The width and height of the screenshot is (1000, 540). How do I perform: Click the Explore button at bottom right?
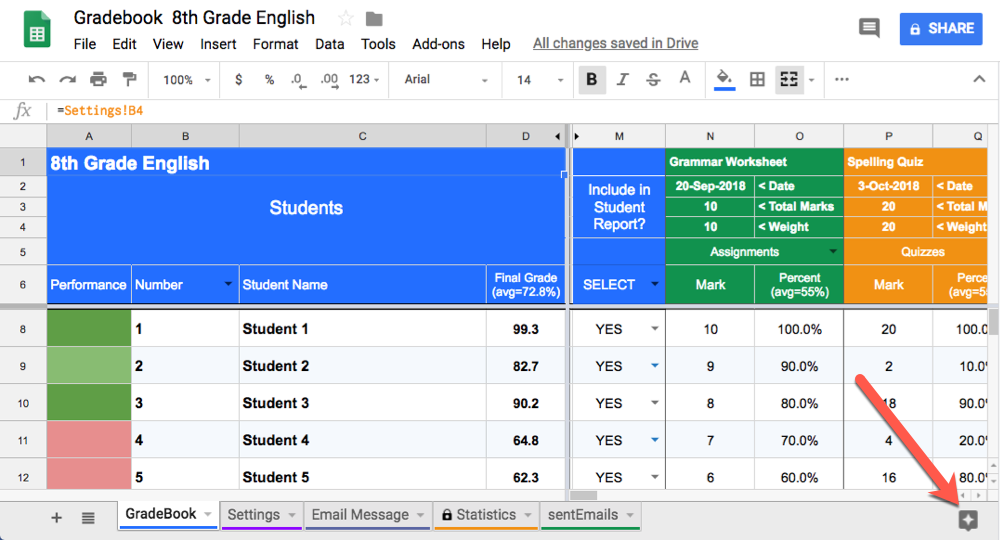click(x=967, y=520)
